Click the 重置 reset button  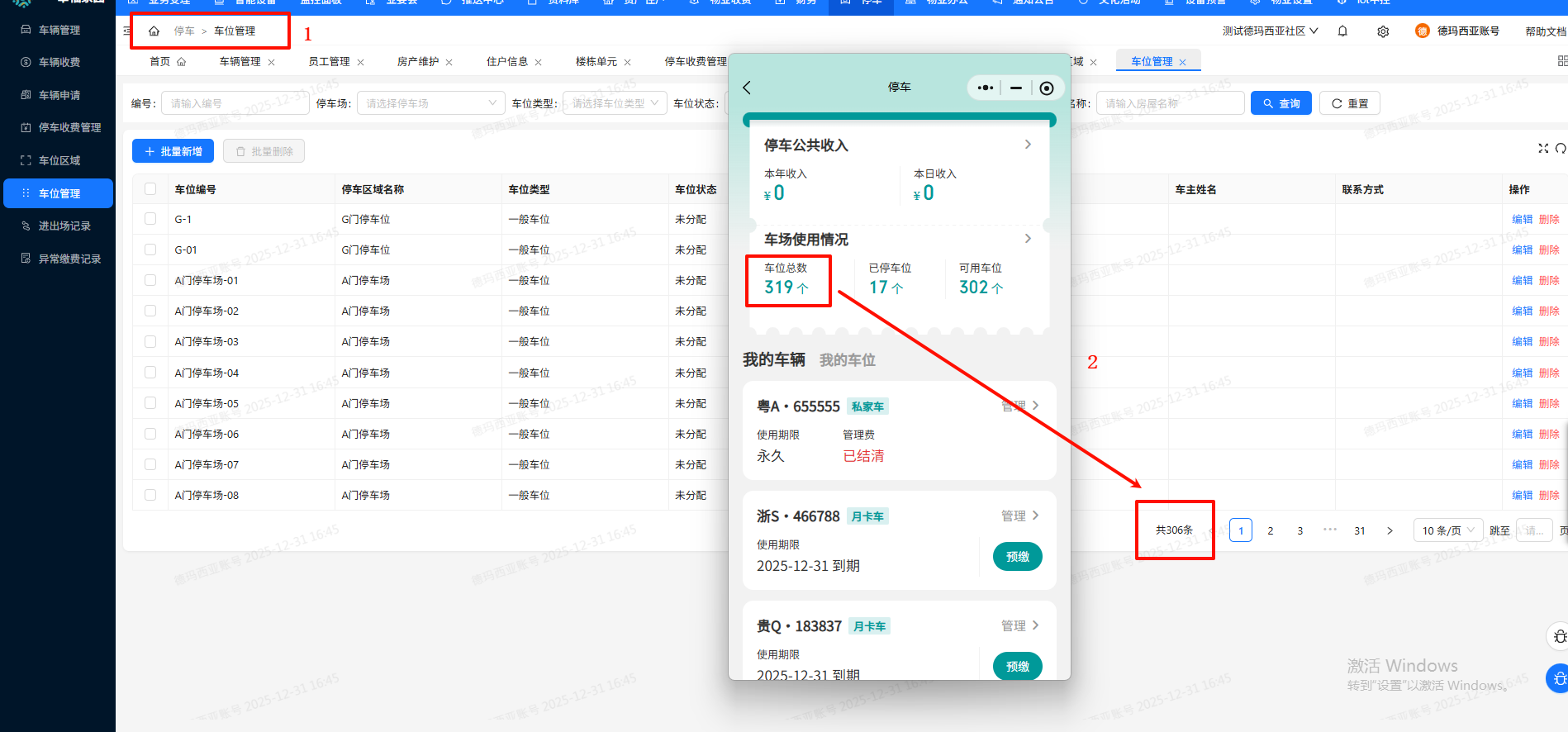[x=1350, y=103]
